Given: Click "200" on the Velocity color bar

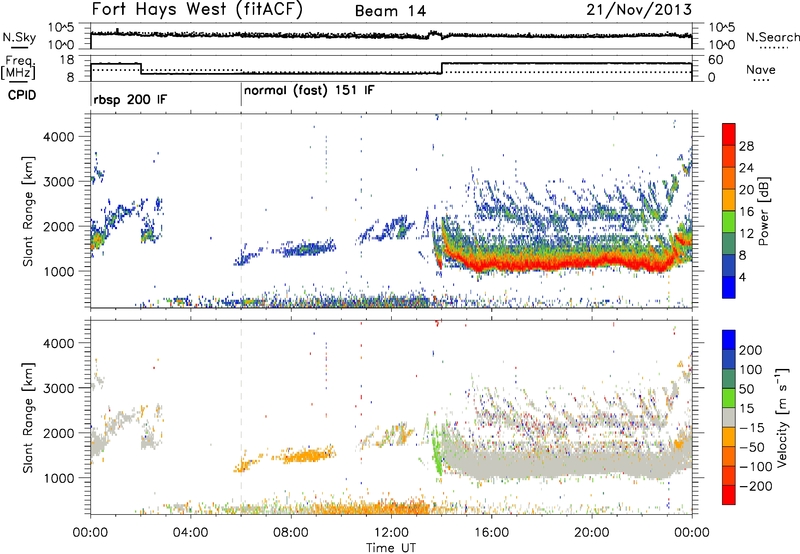Looking at the screenshot, I should pos(751,350).
